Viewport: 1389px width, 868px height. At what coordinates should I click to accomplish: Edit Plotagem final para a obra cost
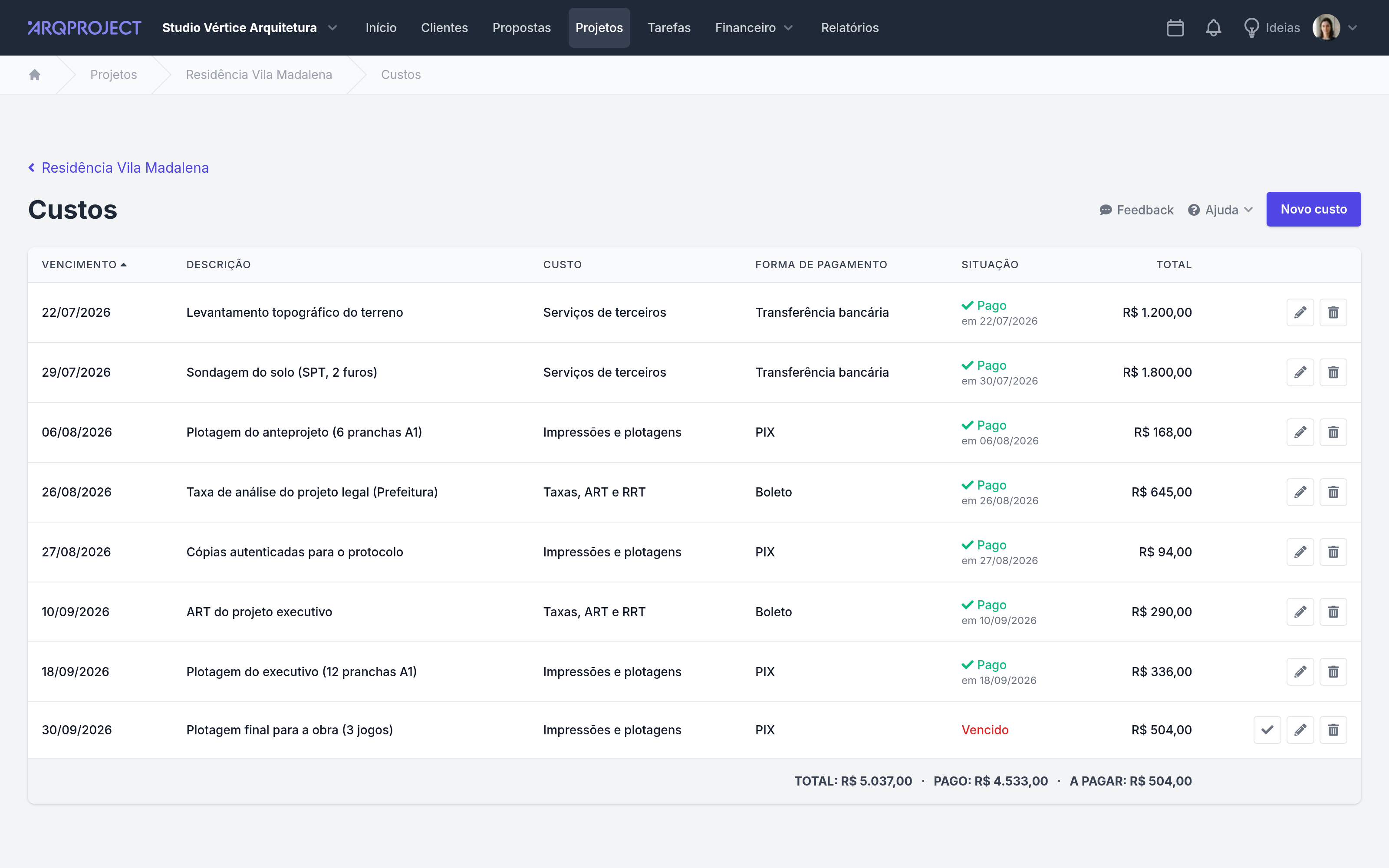(x=1300, y=730)
